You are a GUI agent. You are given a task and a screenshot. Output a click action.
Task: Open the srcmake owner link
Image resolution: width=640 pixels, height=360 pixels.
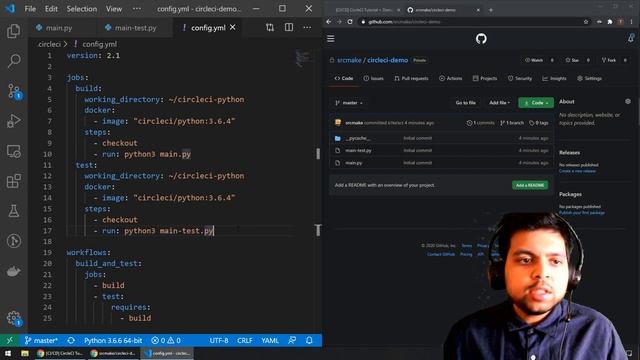click(349, 60)
